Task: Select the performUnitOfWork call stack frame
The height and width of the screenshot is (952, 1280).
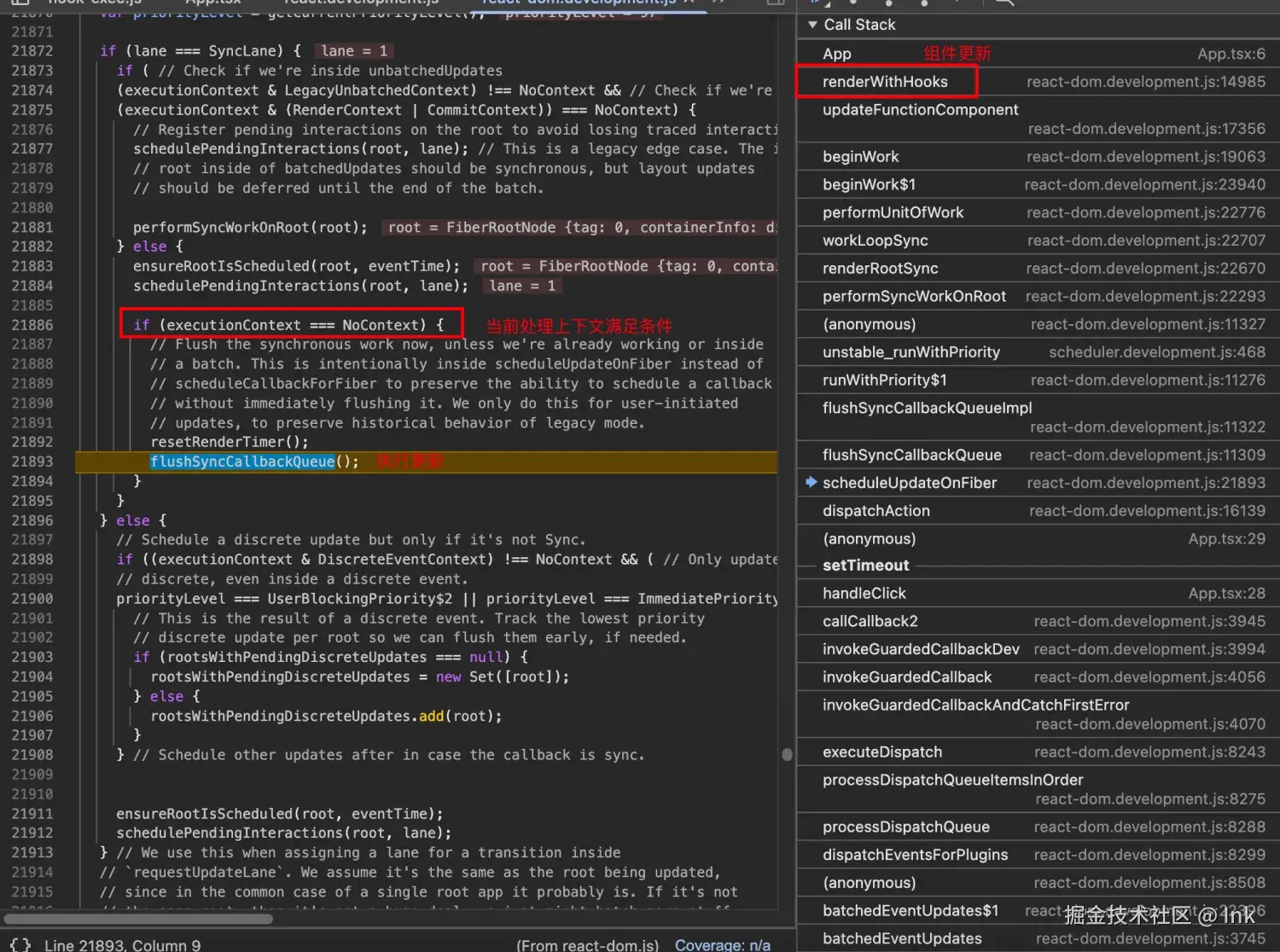Action: coord(1038,212)
